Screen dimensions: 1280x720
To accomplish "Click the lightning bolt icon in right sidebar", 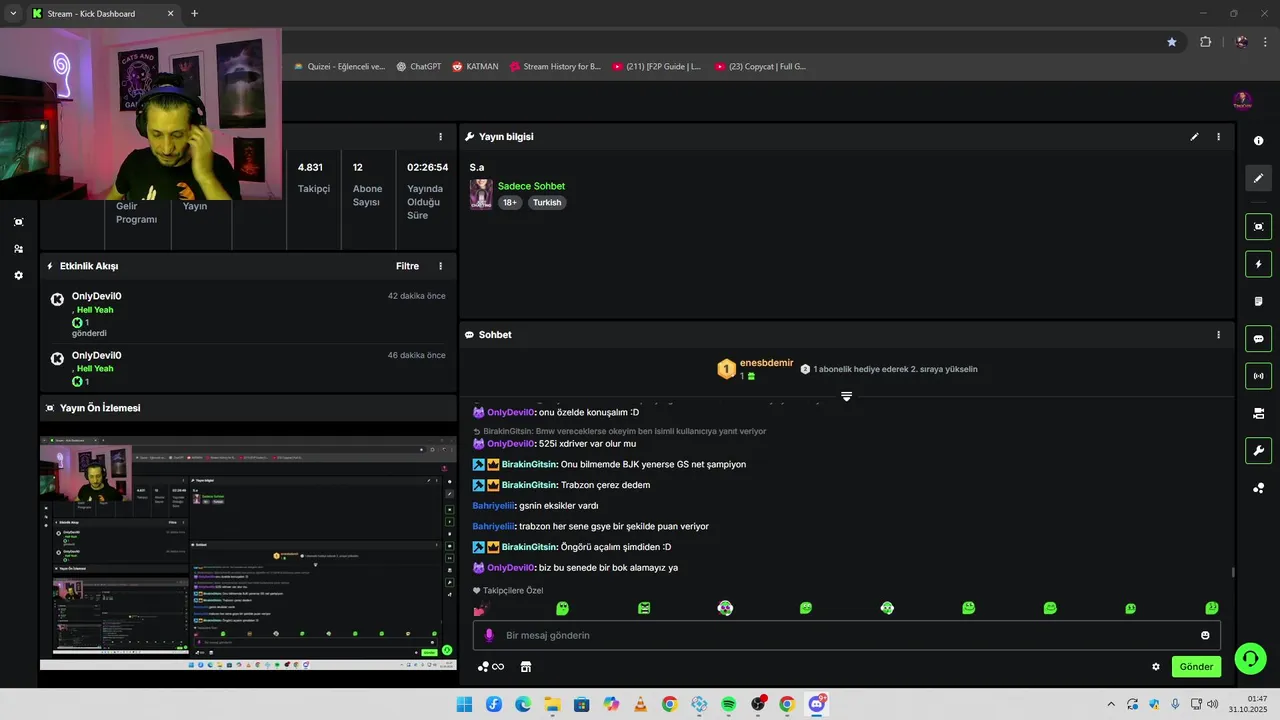I will (x=1258, y=264).
